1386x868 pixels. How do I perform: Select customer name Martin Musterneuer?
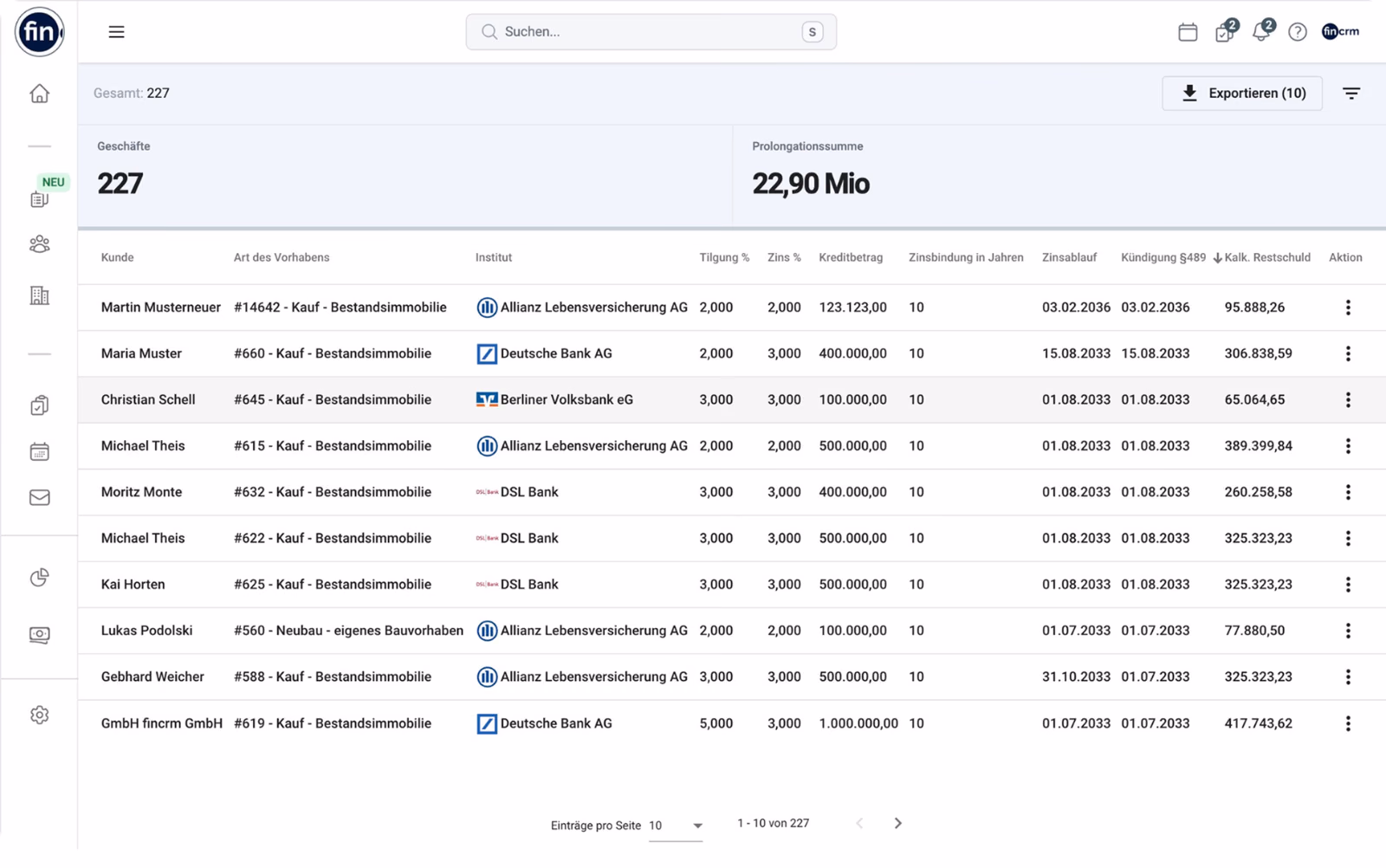point(160,308)
